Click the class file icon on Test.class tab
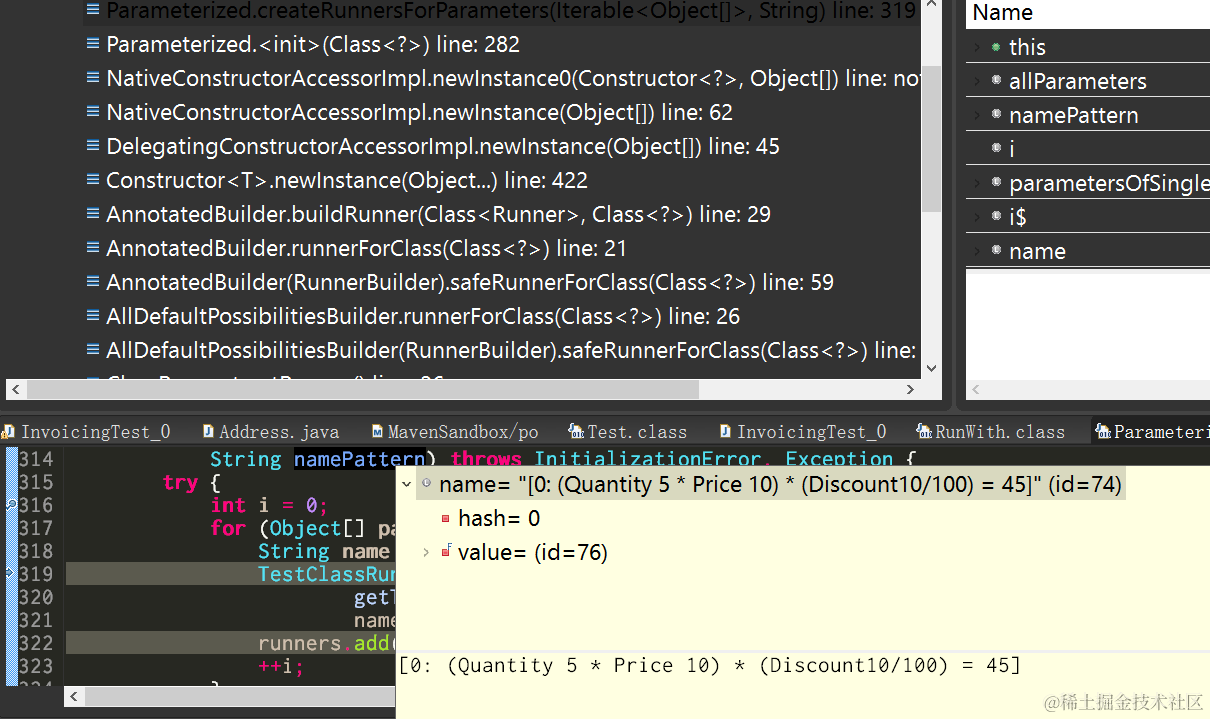 pos(576,432)
